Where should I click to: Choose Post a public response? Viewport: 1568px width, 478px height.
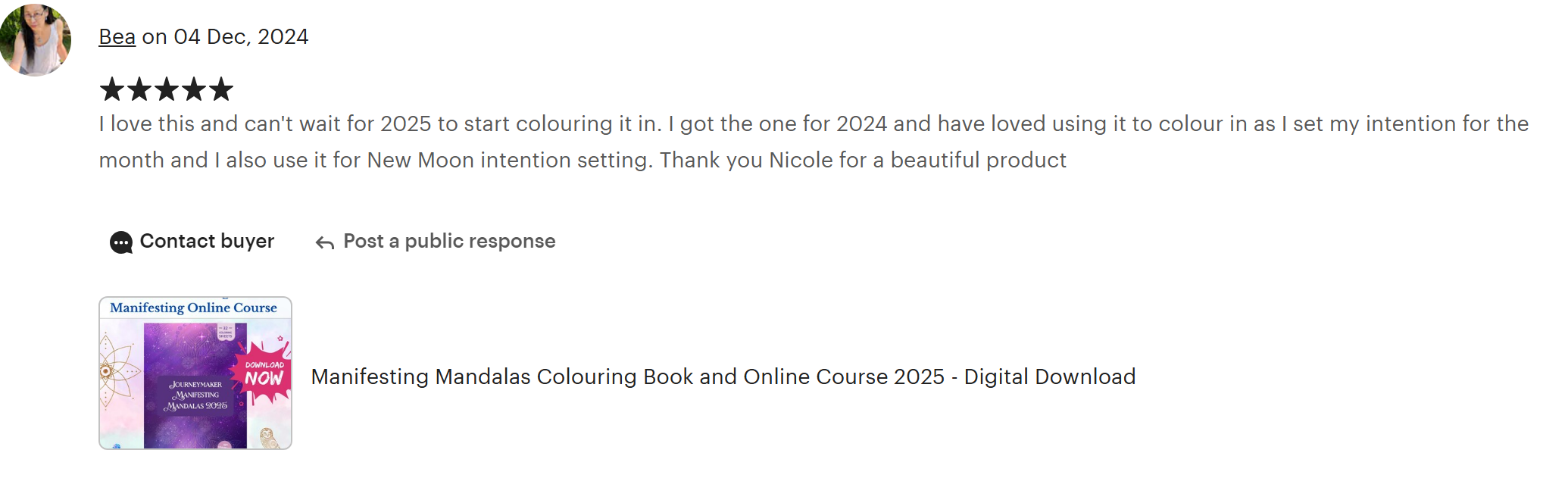[449, 241]
